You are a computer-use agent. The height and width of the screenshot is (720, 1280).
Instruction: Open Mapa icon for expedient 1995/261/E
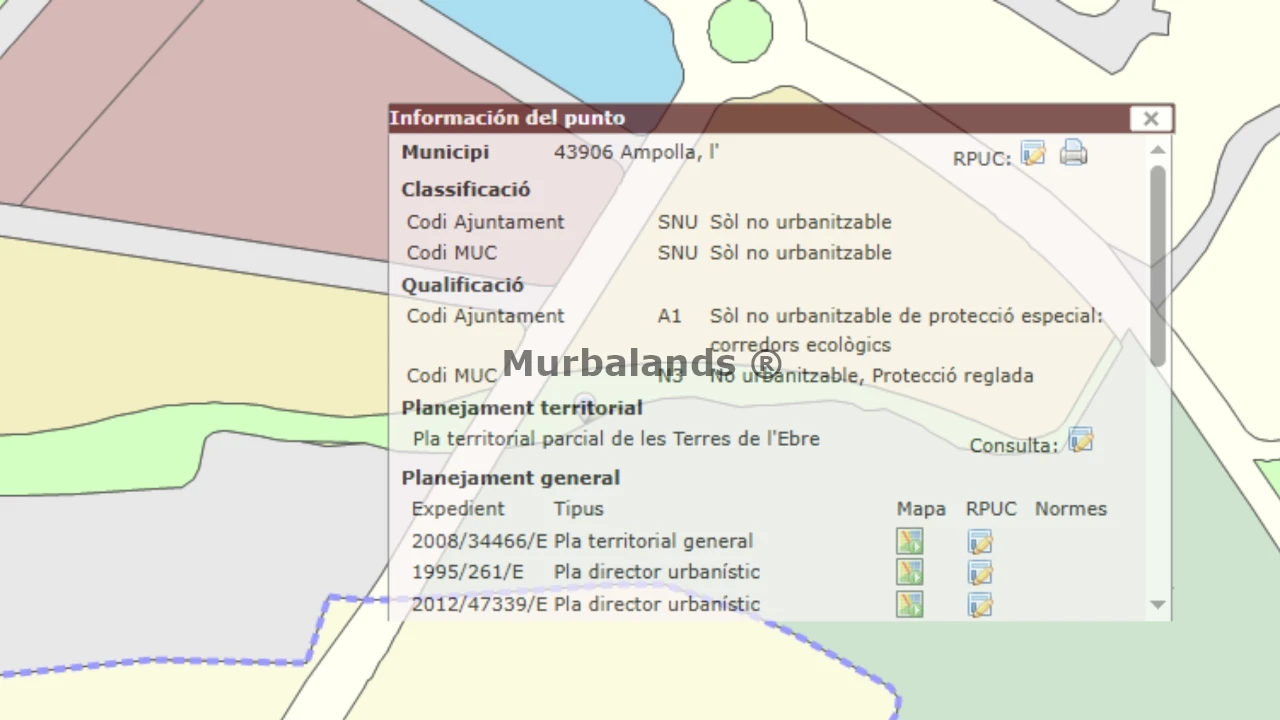click(909, 573)
